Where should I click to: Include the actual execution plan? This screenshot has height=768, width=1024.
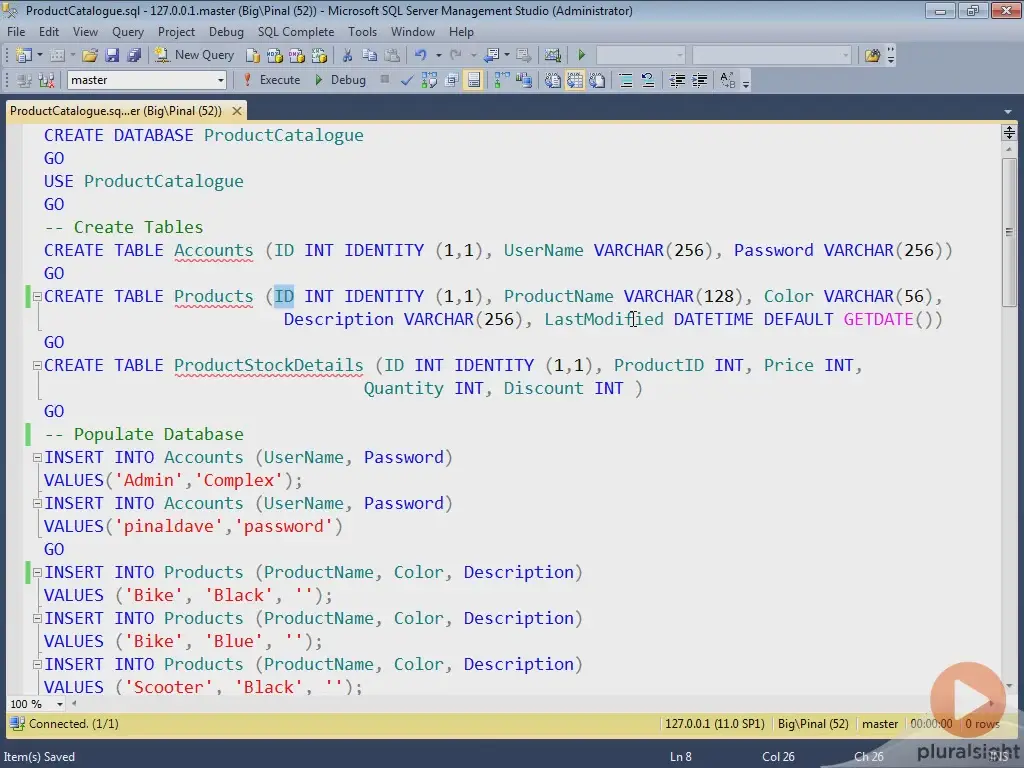coord(502,80)
